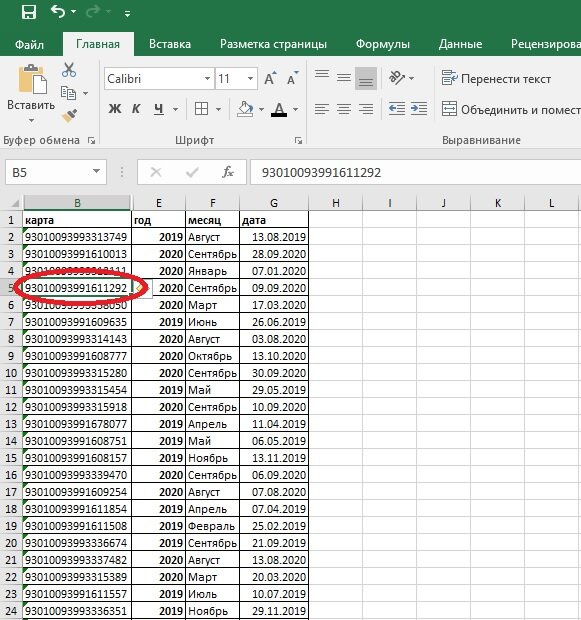581x620 pixels.
Task: Open the fill color bucket swatch
Action: (x=245, y=109)
